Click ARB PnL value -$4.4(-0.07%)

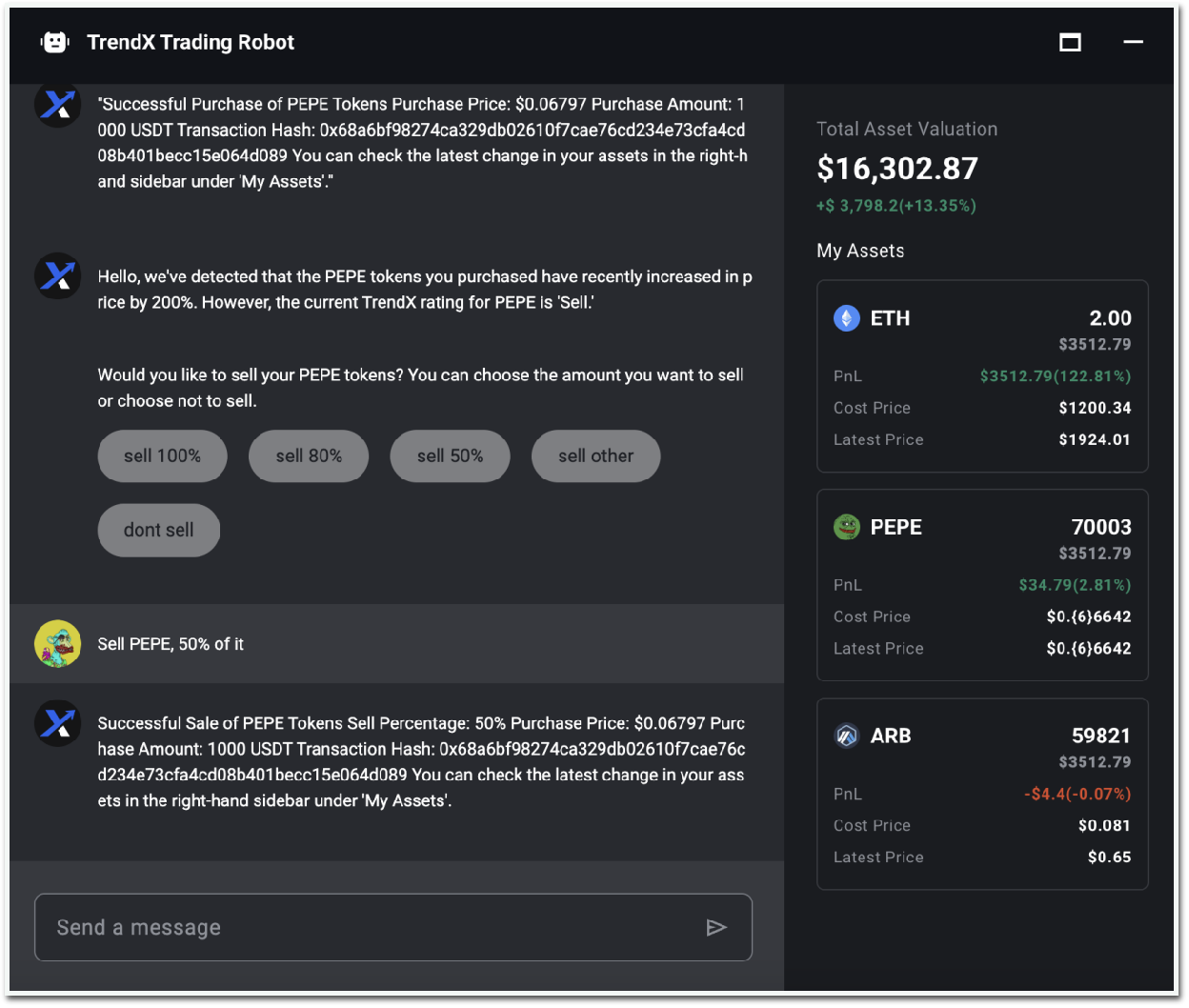[x=1078, y=794]
